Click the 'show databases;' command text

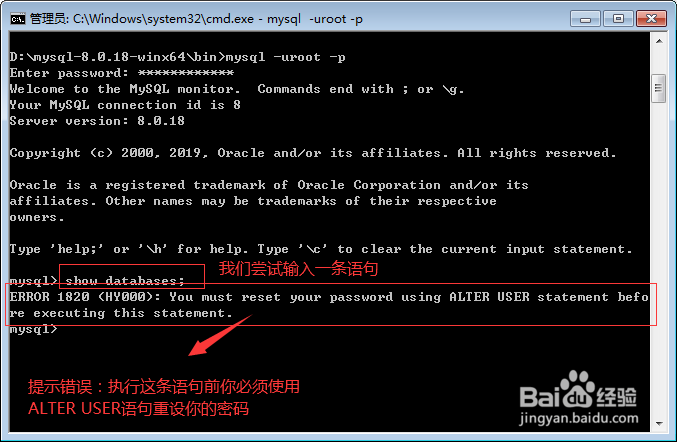click(x=125, y=281)
